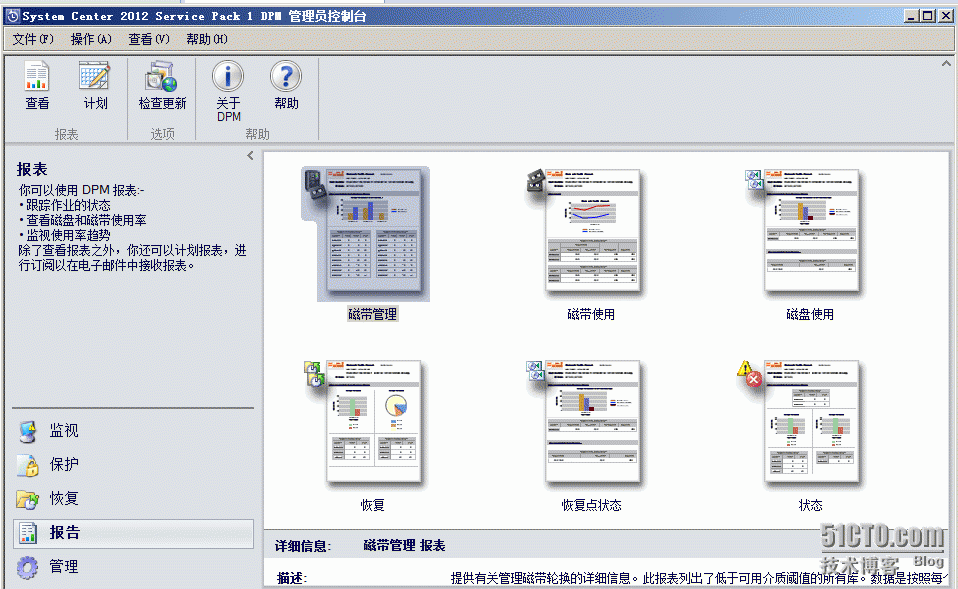
Task: Select the 恢复点状态 report thumbnail
Action: pos(591,422)
